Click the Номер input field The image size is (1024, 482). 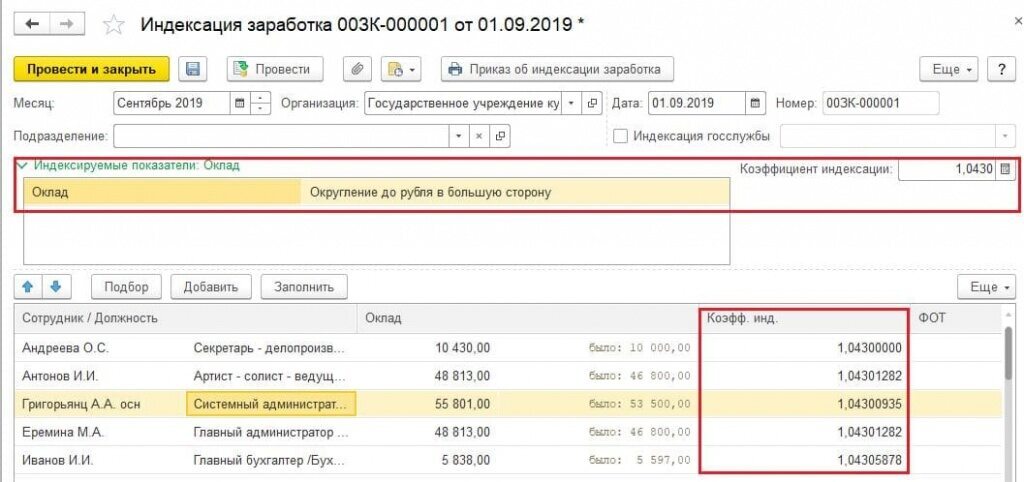click(880, 103)
